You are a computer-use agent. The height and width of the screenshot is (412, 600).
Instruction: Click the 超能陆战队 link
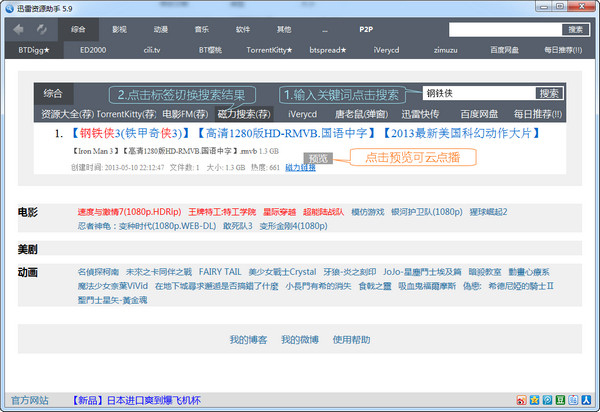(x=323, y=212)
